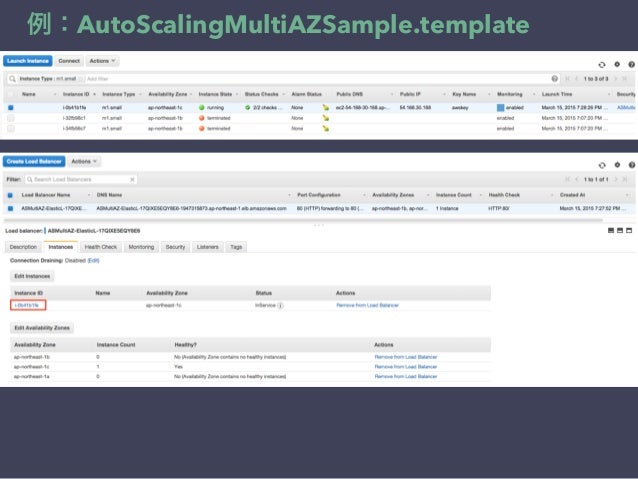
Task: Click the Connect button
Action: click(69, 61)
